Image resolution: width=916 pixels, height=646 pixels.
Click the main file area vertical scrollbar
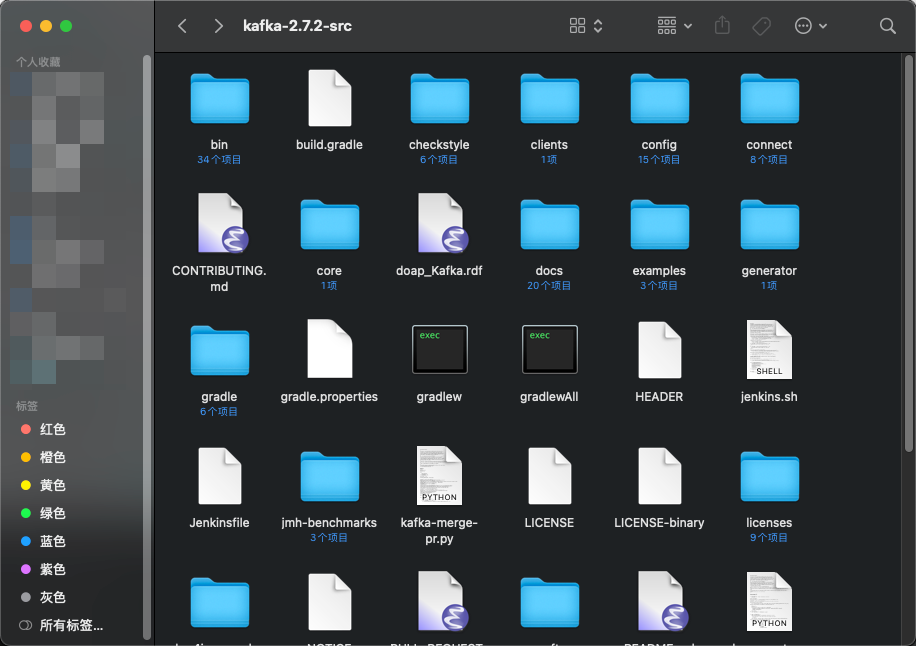[x=908, y=253]
